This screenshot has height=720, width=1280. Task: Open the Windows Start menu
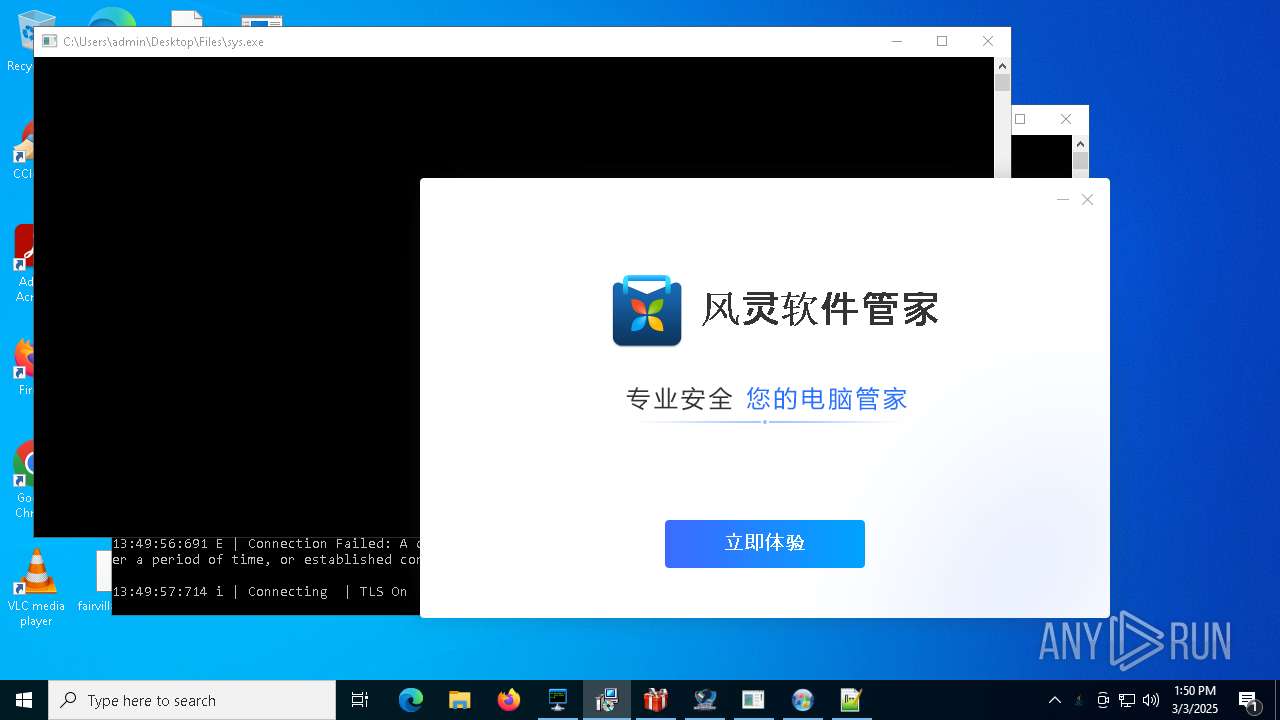pos(24,700)
